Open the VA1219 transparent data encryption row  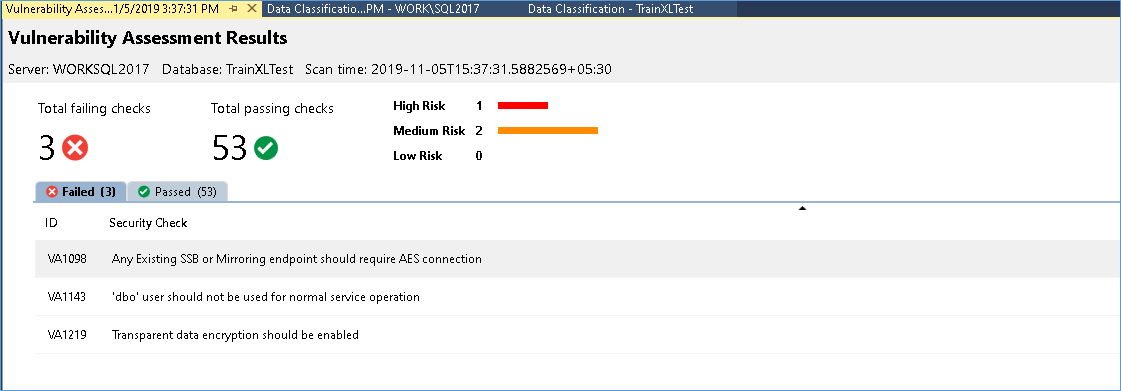(578, 335)
